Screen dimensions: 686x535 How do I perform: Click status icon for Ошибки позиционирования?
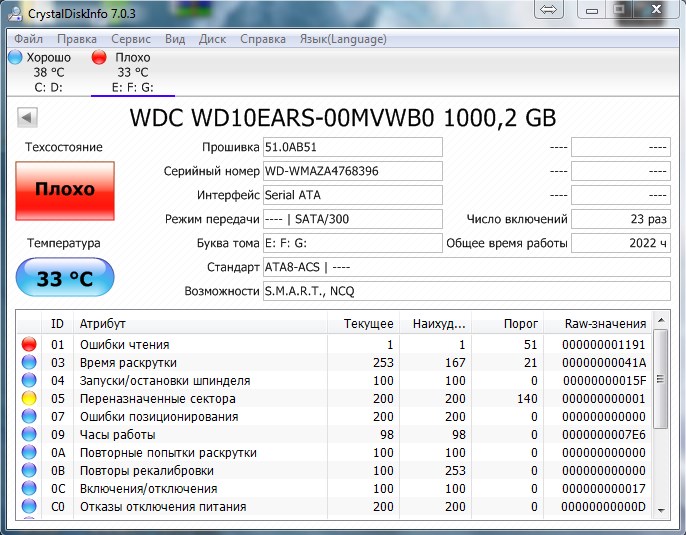[29, 416]
